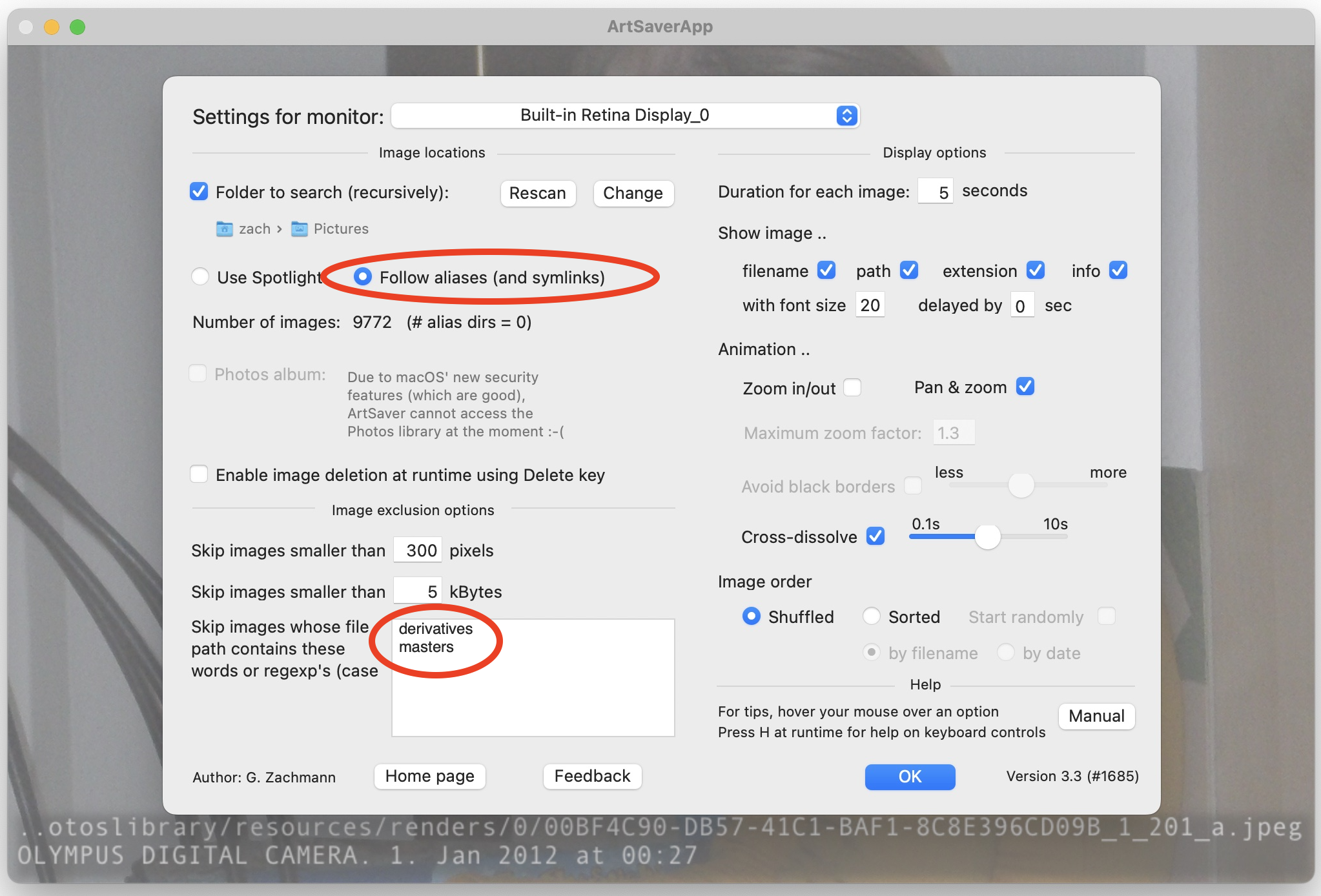Click the zach folder icon in path
This screenshot has height=896, width=1321.
click(224, 229)
